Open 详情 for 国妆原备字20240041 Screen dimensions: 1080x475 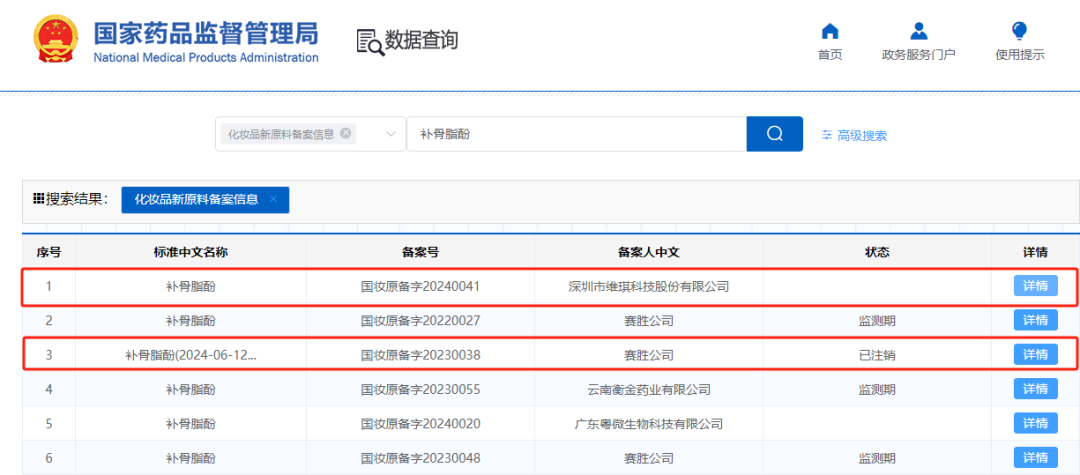(1035, 285)
